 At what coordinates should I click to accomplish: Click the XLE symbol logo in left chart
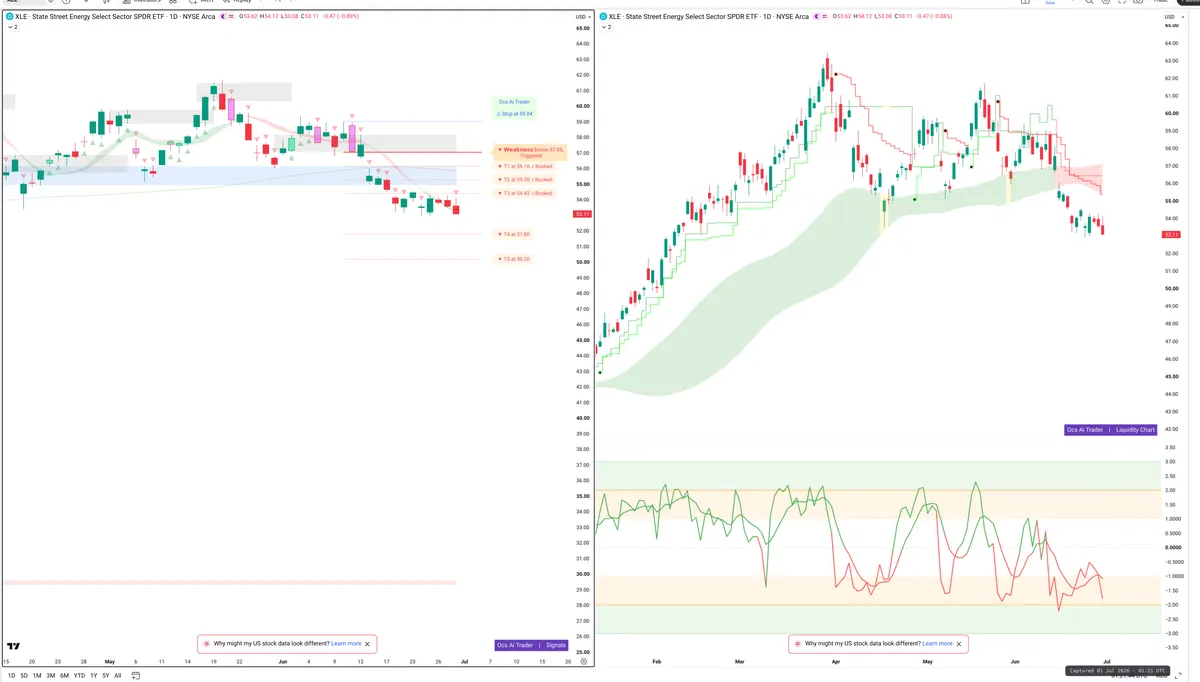[x=10, y=17]
